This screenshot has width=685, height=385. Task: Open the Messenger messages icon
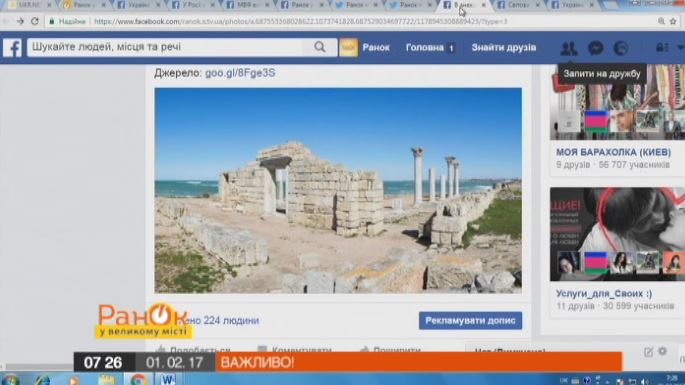pyautogui.click(x=595, y=48)
